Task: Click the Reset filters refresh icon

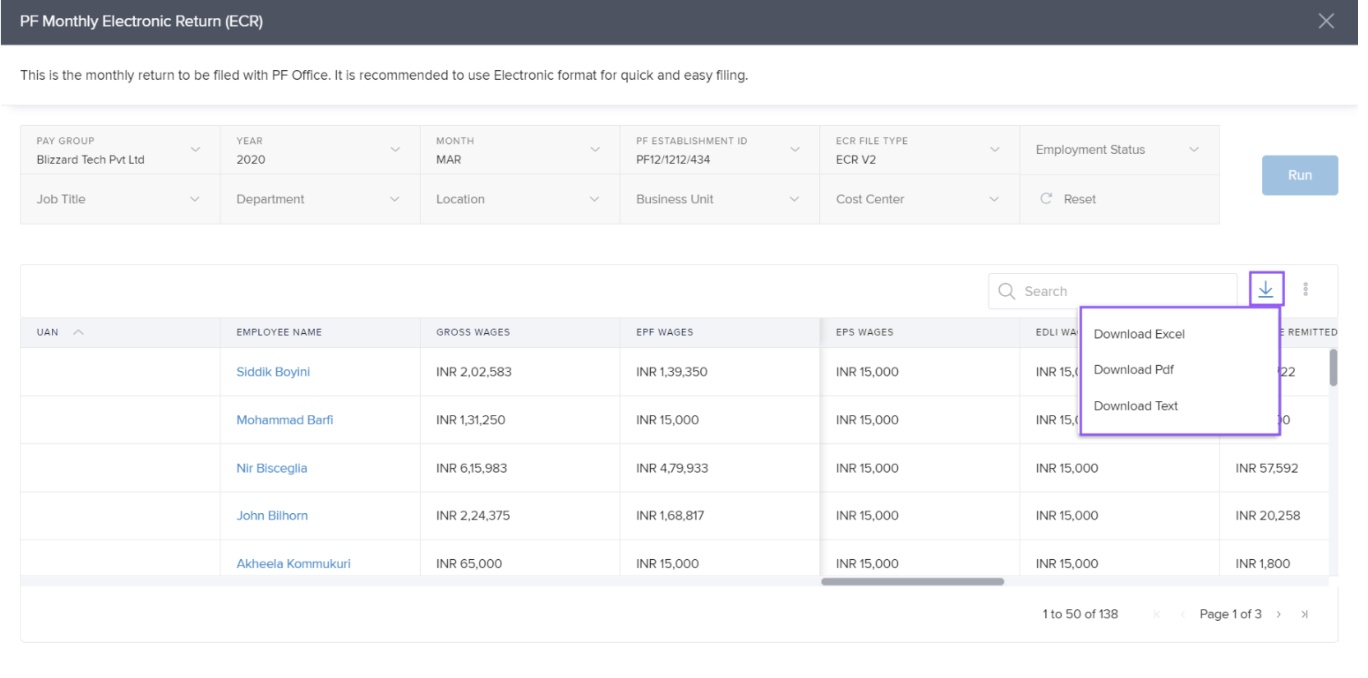Action: pos(1046,199)
